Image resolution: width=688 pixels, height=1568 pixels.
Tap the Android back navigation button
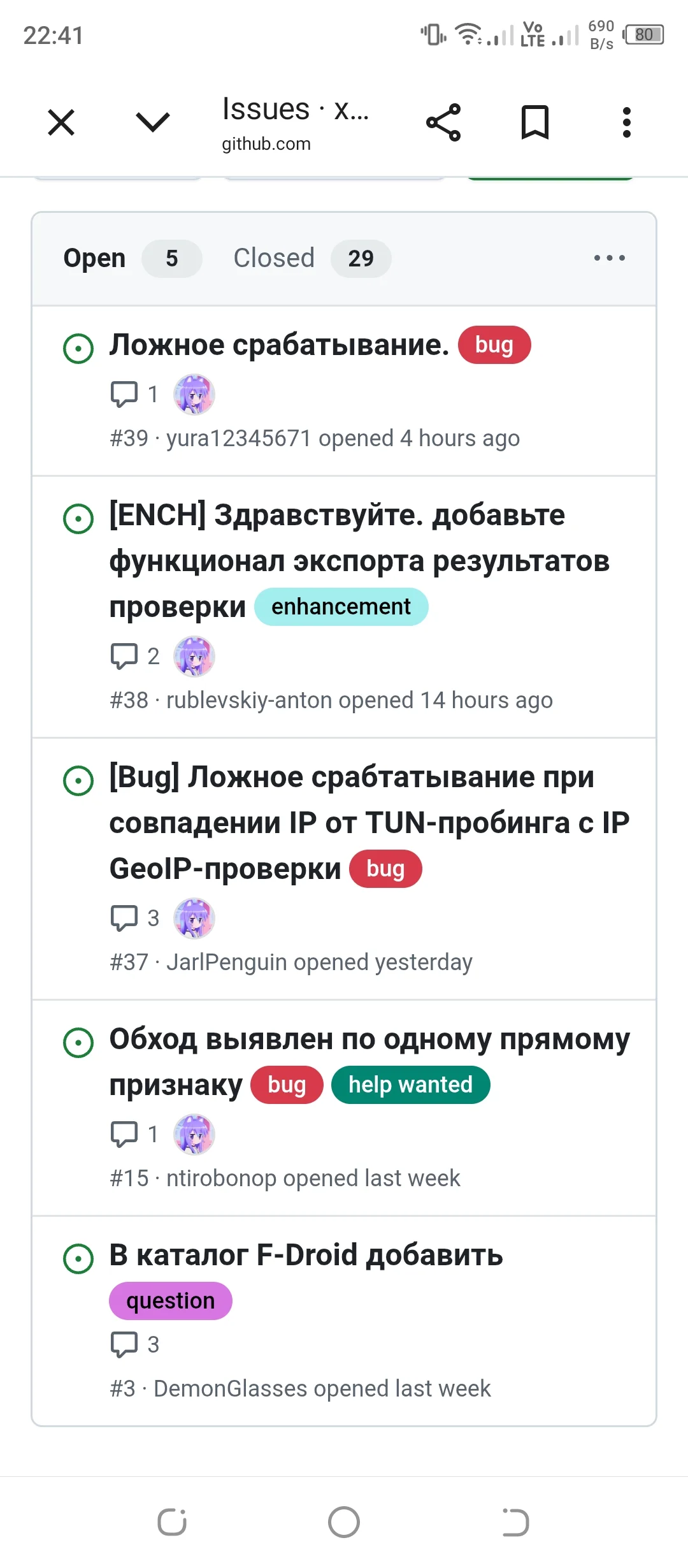[x=515, y=1522]
